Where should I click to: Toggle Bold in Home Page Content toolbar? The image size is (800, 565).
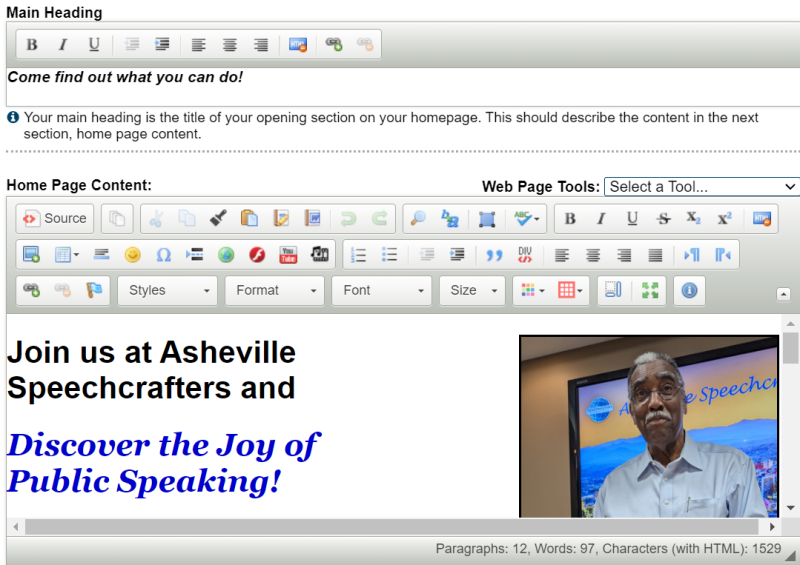click(570, 218)
